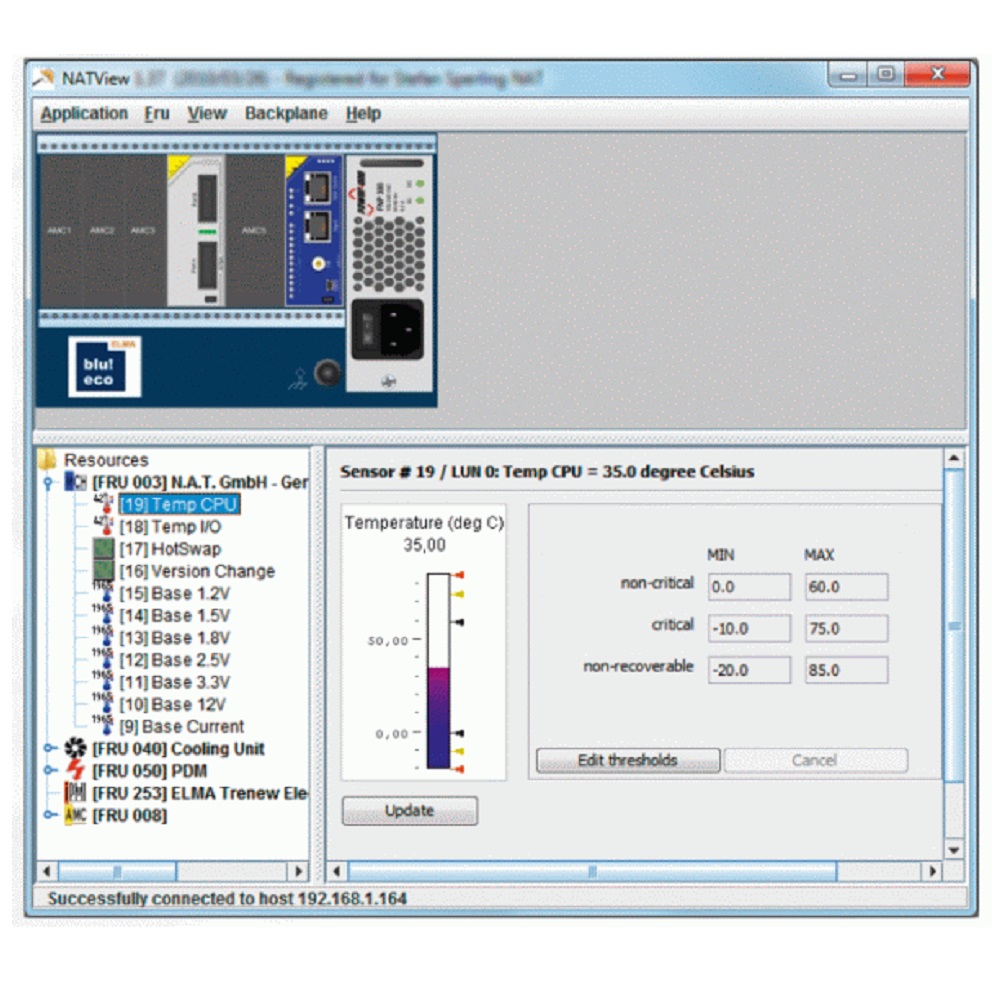Open the Fru menu
Screen dimensions: 1000x1000
157,114
